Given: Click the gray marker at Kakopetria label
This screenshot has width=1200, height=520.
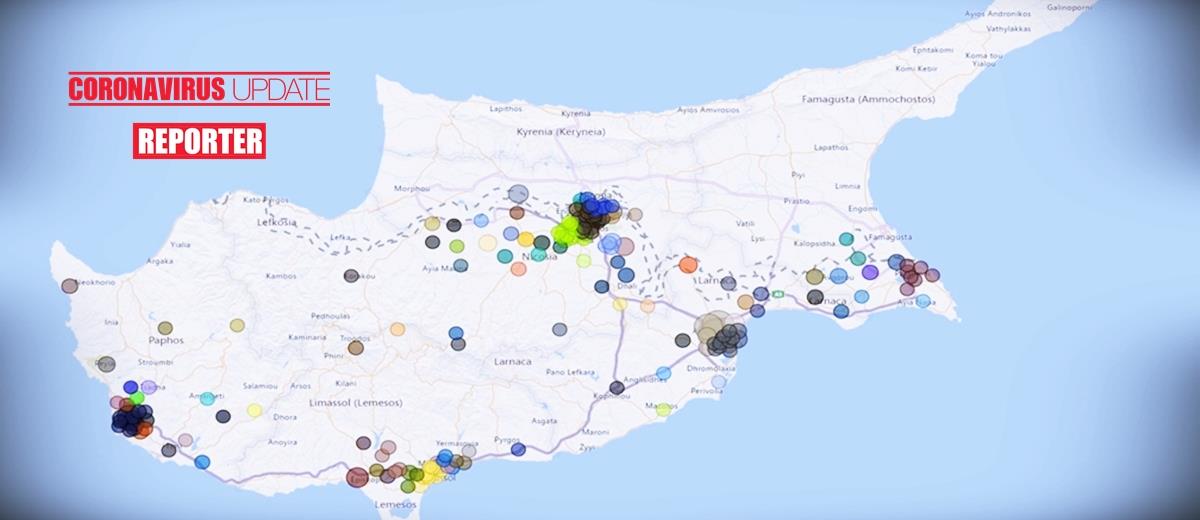Looking at the screenshot, I should [x=351, y=276].
